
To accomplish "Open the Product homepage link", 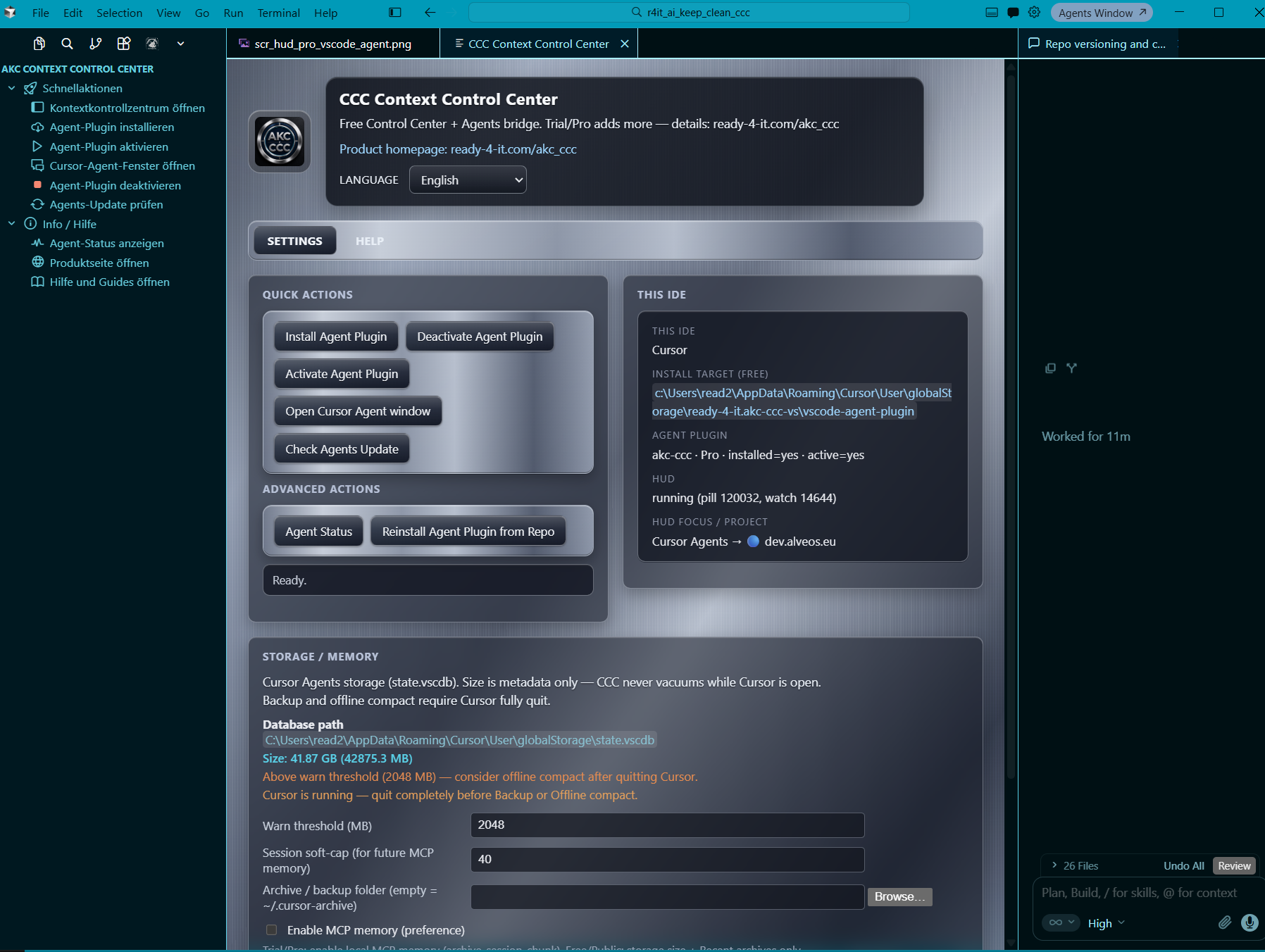I will pos(458,149).
